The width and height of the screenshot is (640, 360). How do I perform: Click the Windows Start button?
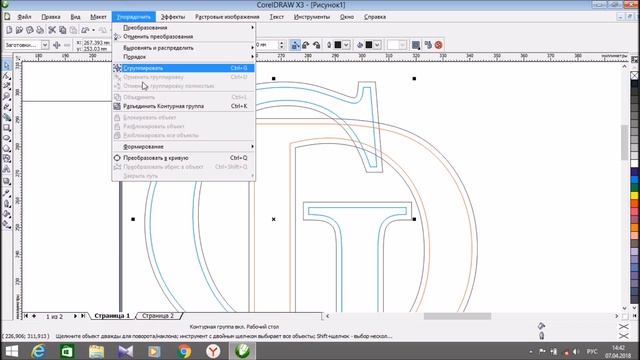[x=11, y=351]
